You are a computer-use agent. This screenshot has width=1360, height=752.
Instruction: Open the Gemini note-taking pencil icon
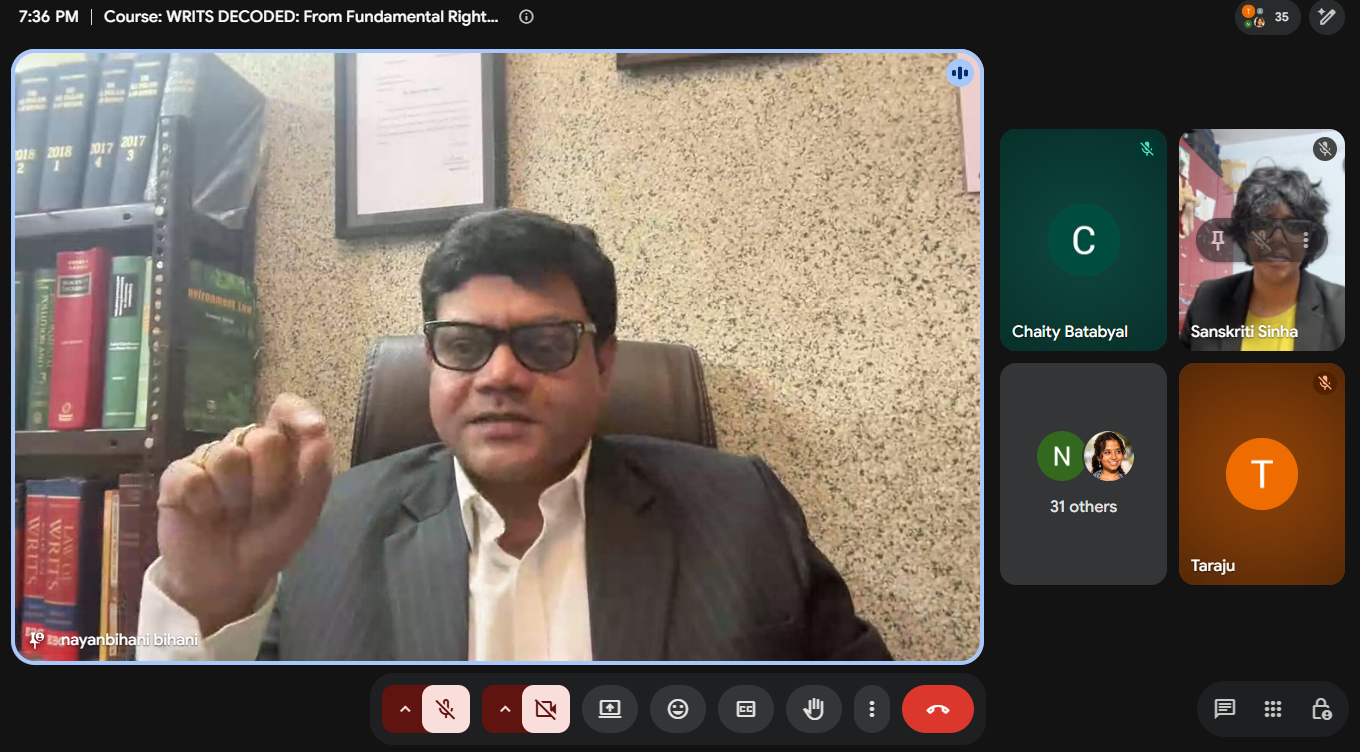1327,17
